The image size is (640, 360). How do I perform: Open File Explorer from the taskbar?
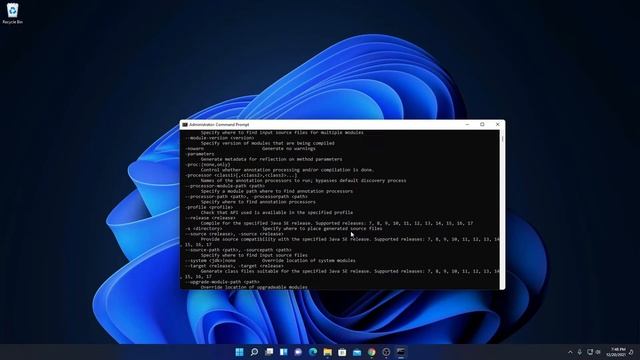[x=328, y=352]
